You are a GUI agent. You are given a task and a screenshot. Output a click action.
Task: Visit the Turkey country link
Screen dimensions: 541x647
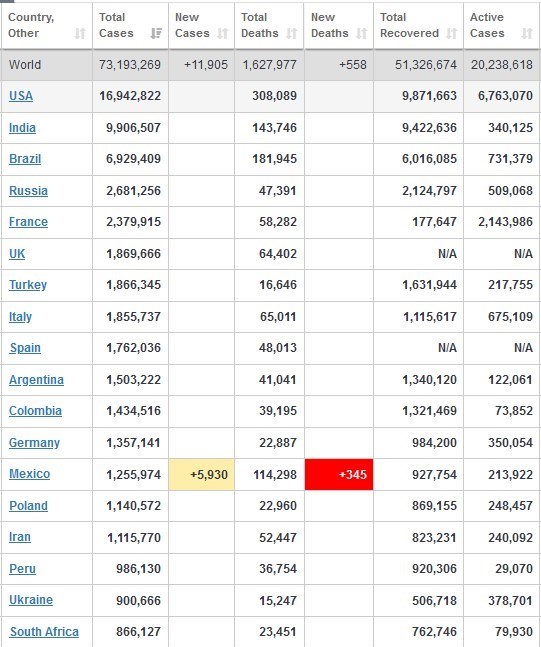tap(28, 285)
